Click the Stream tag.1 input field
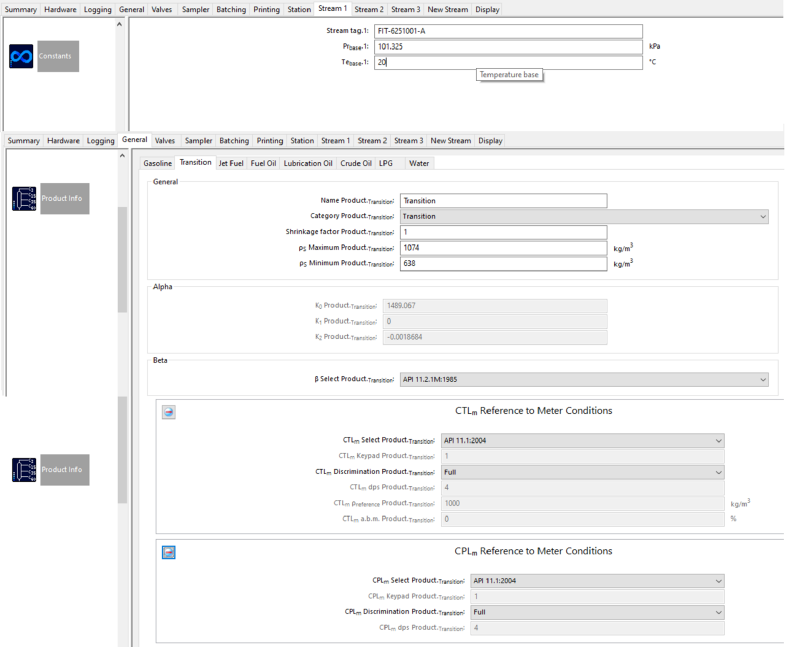Image resolution: width=788 pixels, height=647 pixels. coord(508,31)
